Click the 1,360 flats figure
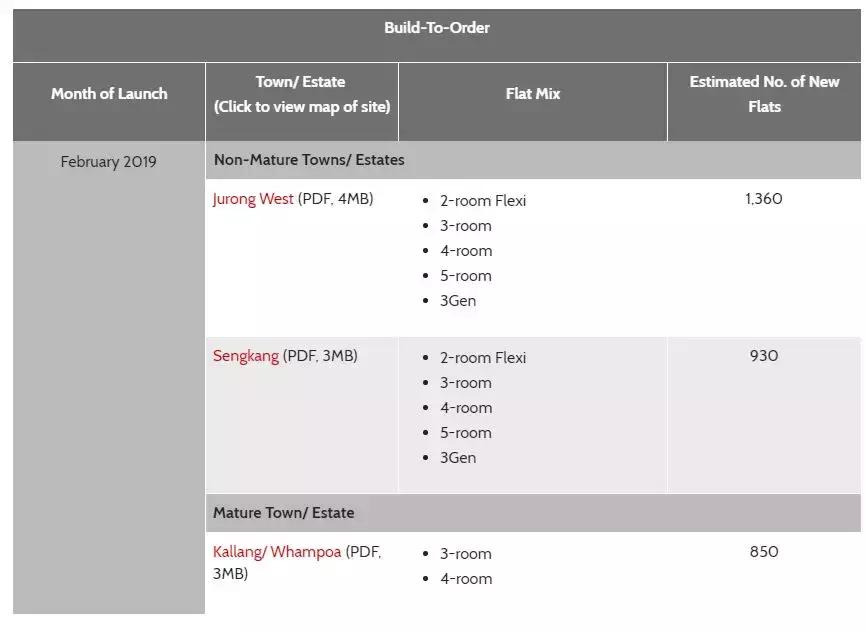Screen dimensions: 866x632 click(x=764, y=199)
